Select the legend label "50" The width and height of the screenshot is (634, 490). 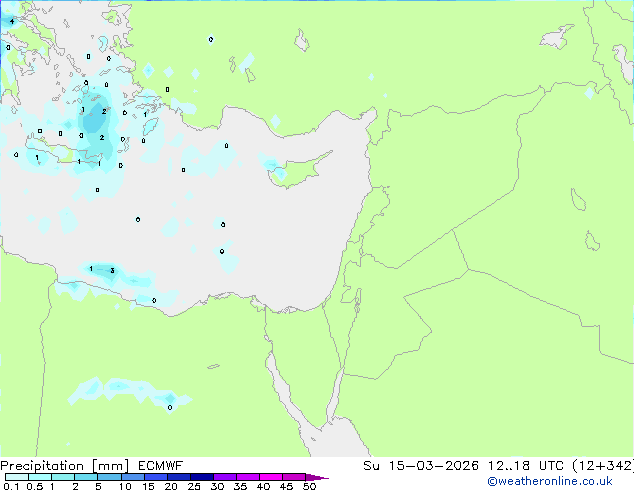point(310,486)
